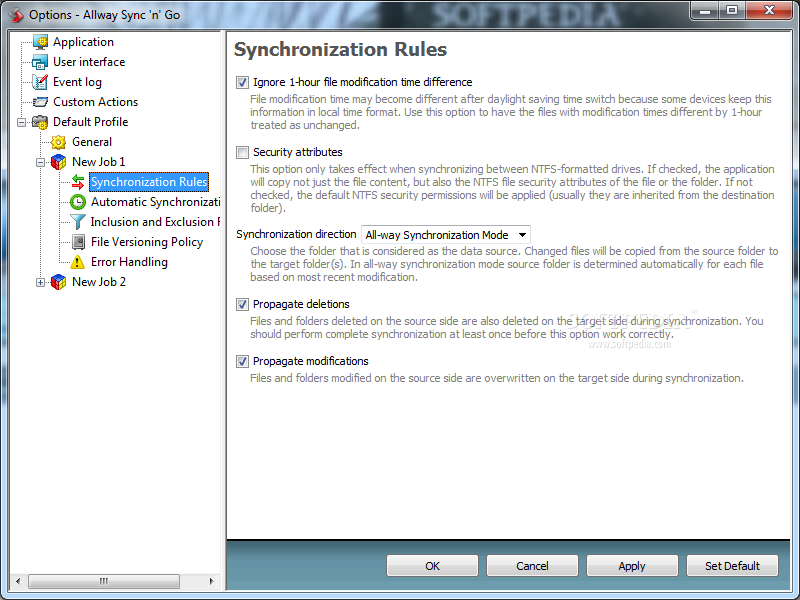Toggle the Propagate modifications checkbox
This screenshot has height=600, width=800.
tap(242, 362)
